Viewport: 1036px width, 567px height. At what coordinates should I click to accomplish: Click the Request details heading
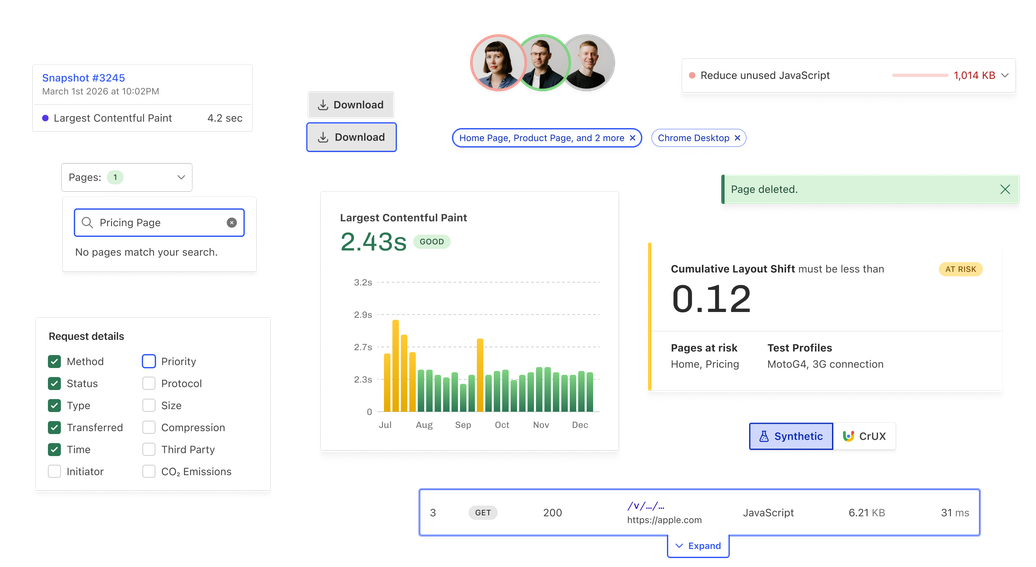click(86, 336)
